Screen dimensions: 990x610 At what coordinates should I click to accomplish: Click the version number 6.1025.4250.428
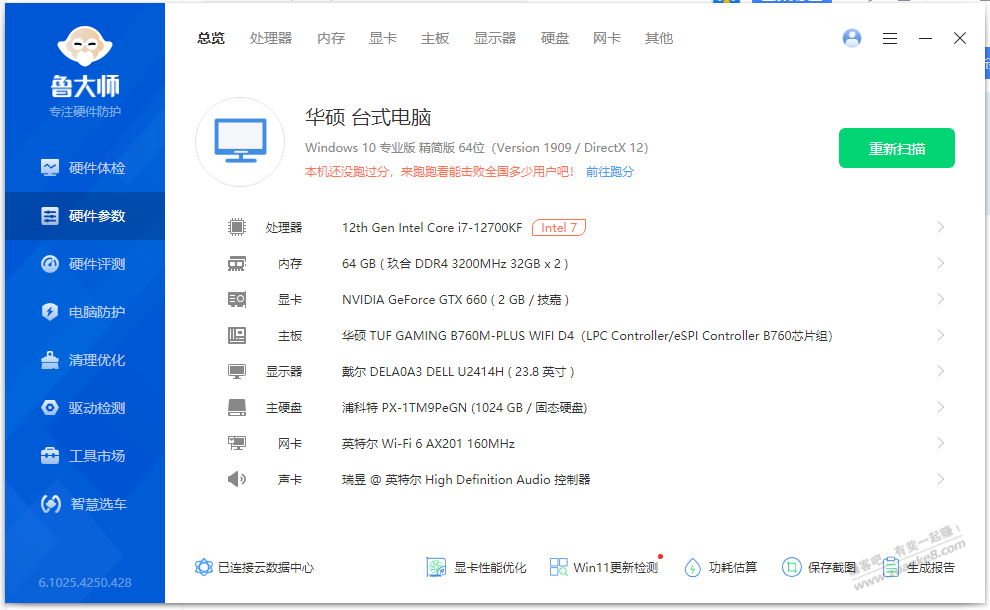tap(85, 583)
